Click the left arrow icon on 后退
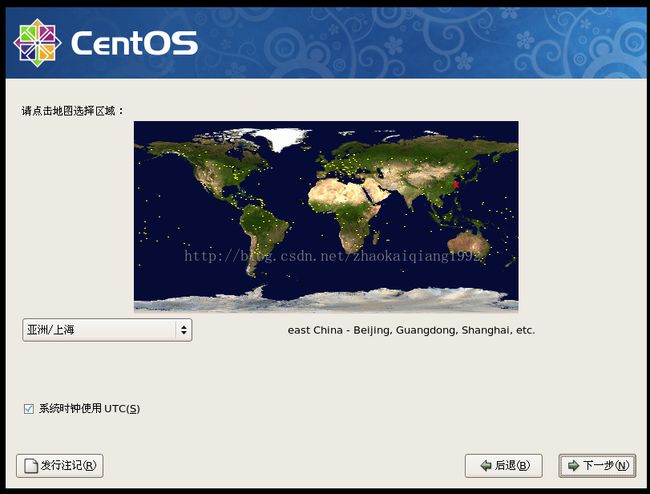This screenshot has width=650, height=494. tap(485, 466)
